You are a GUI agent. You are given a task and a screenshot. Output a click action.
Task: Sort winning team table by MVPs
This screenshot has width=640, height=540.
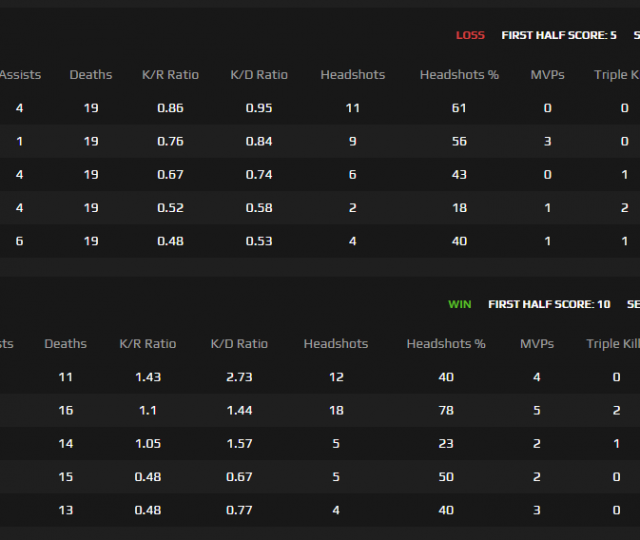[537, 344]
